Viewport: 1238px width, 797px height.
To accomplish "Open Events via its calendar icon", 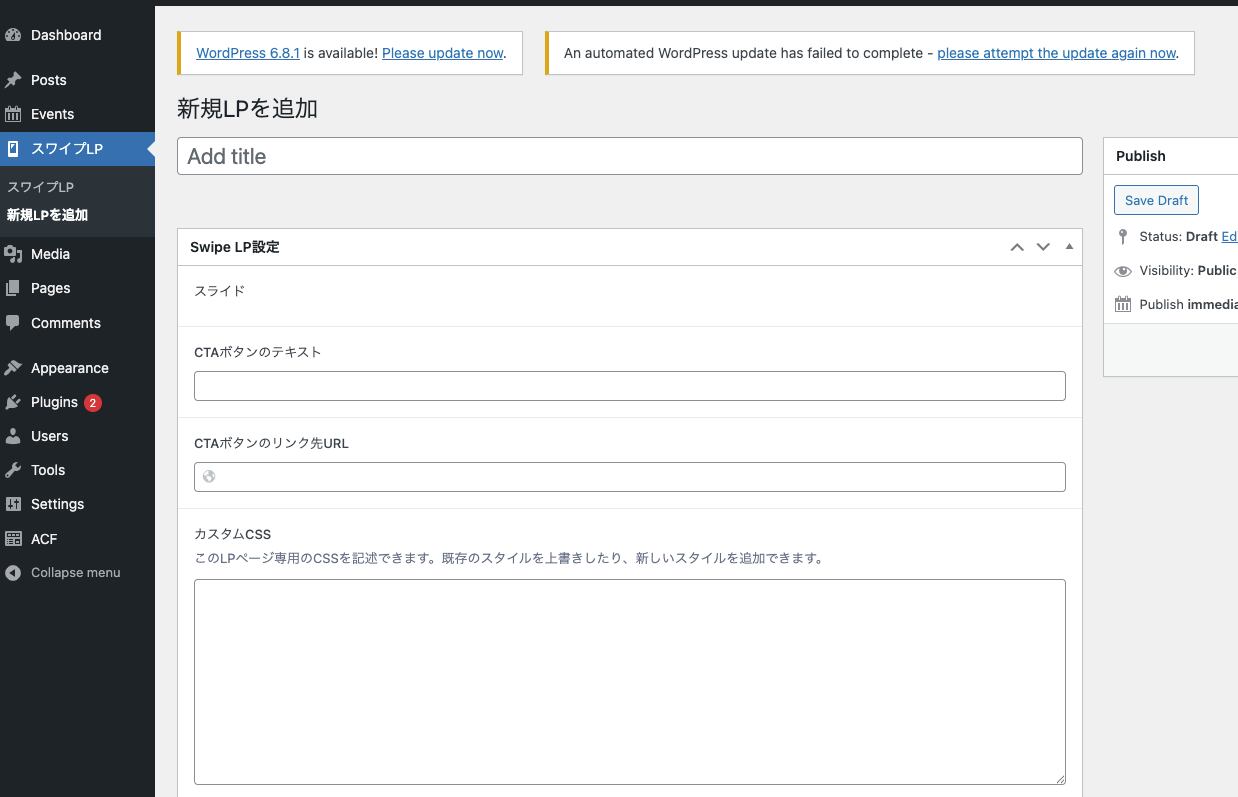I will click(13, 114).
